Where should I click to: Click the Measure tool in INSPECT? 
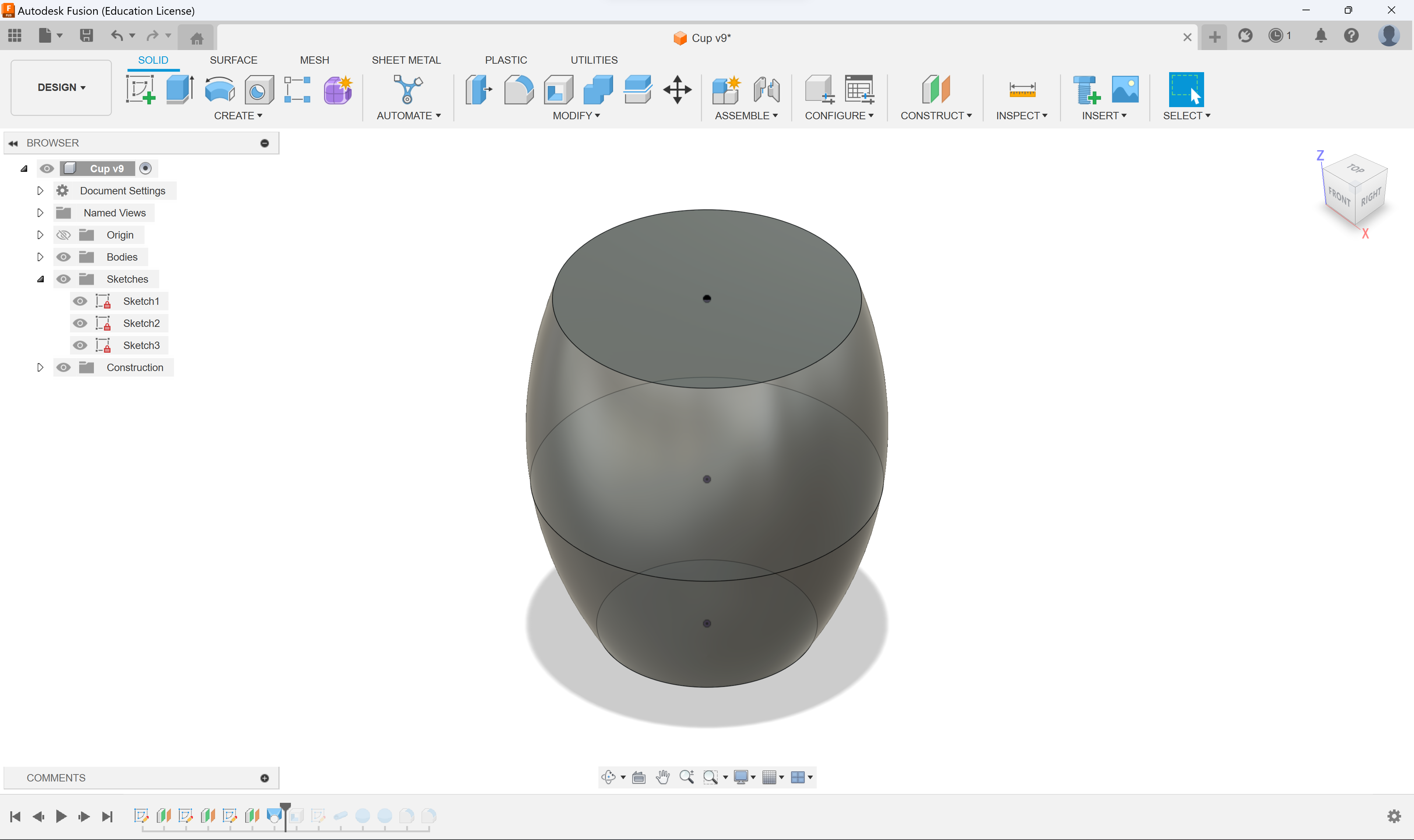click(x=1022, y=89)
